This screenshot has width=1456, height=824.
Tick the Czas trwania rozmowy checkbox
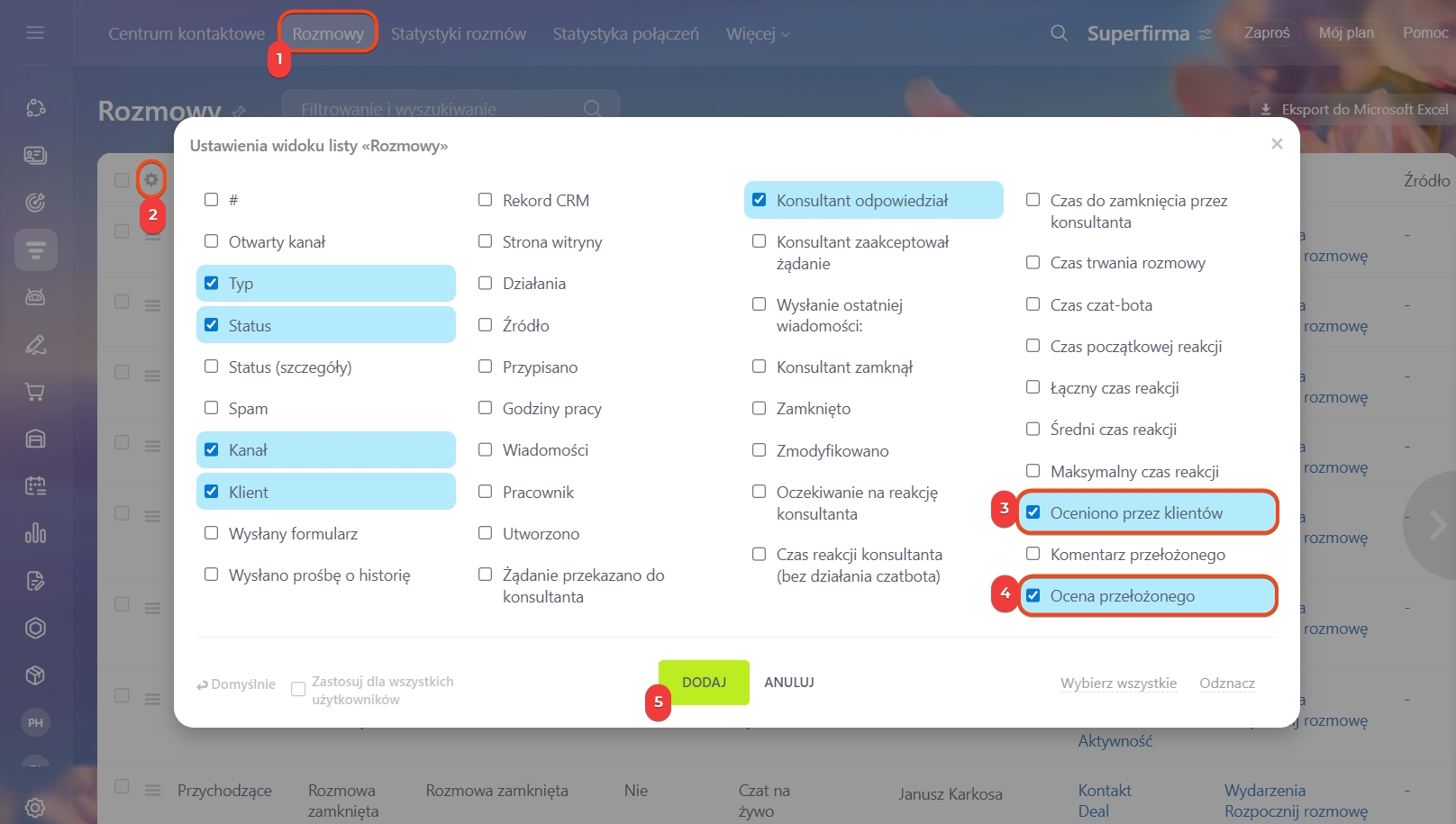1033,262
